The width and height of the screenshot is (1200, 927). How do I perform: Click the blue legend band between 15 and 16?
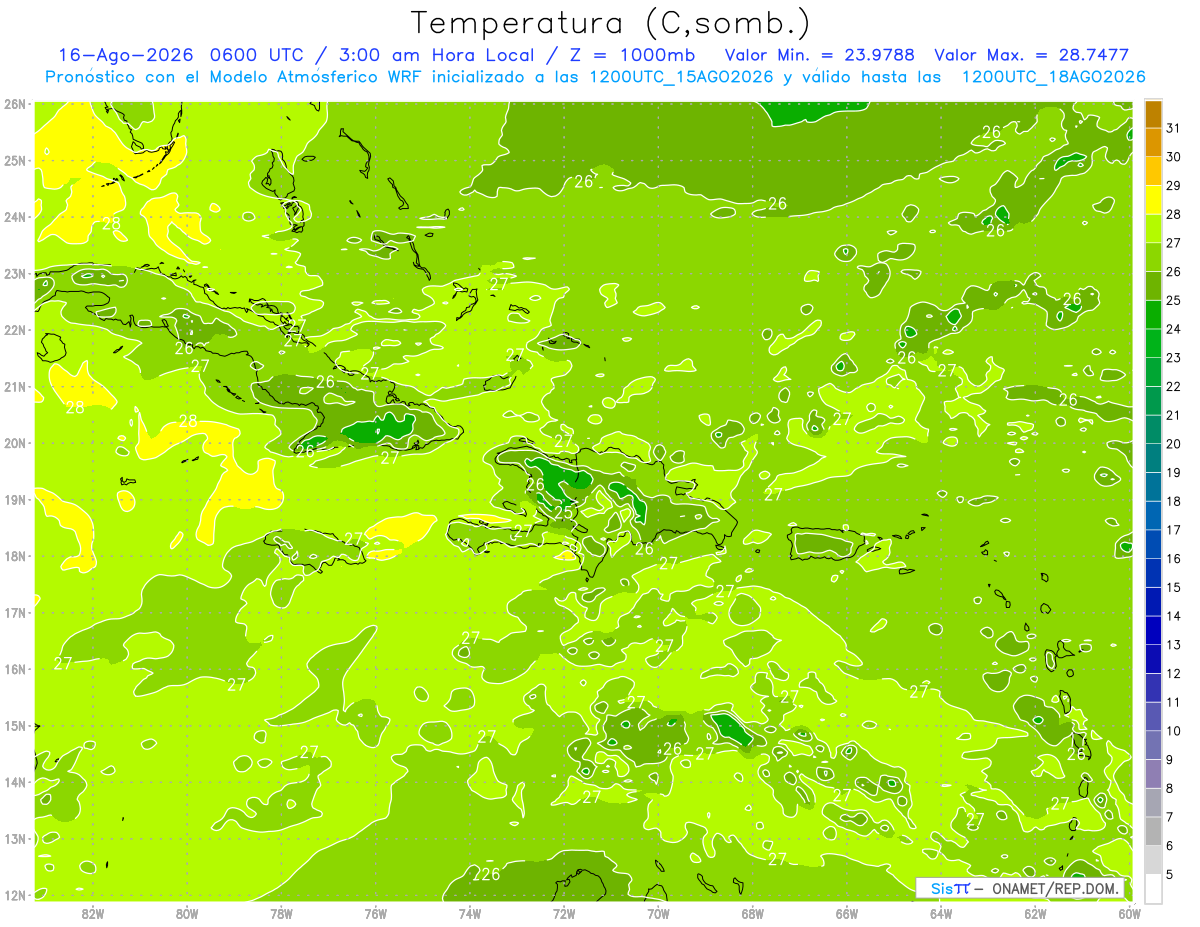pyautogui.click(x=1153, y=572)
